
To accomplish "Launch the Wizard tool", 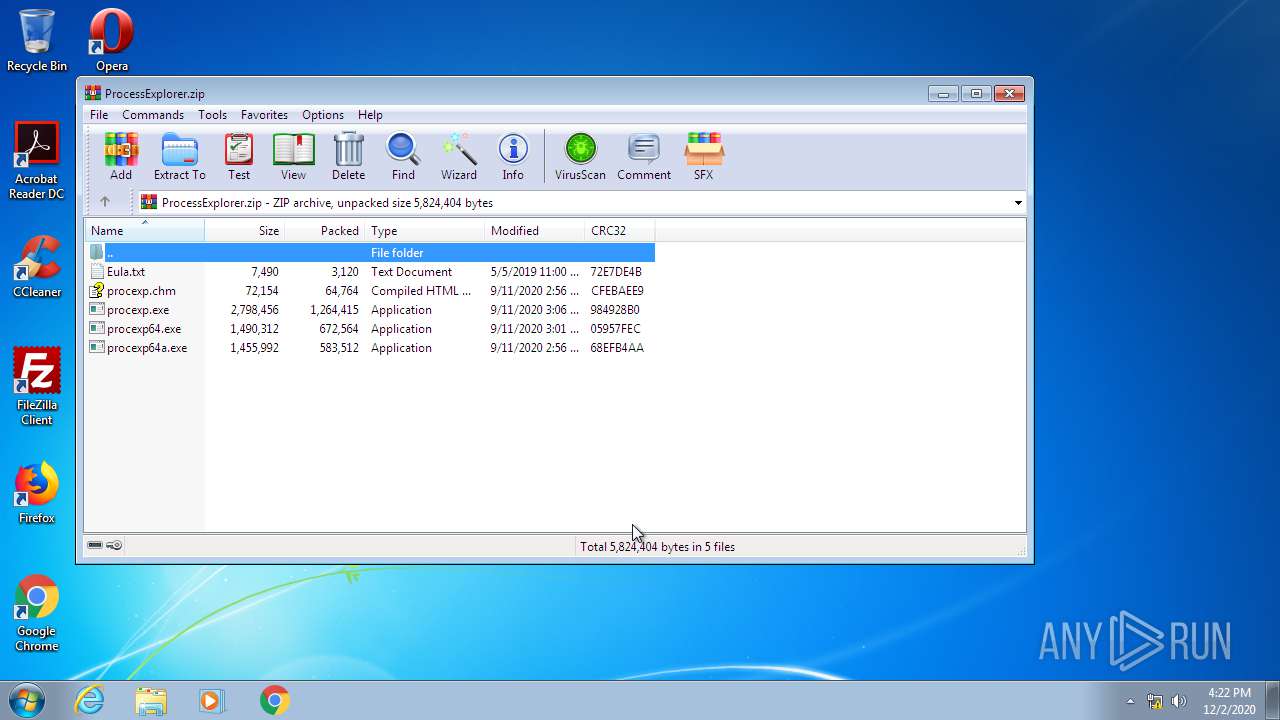I will 459,157.
